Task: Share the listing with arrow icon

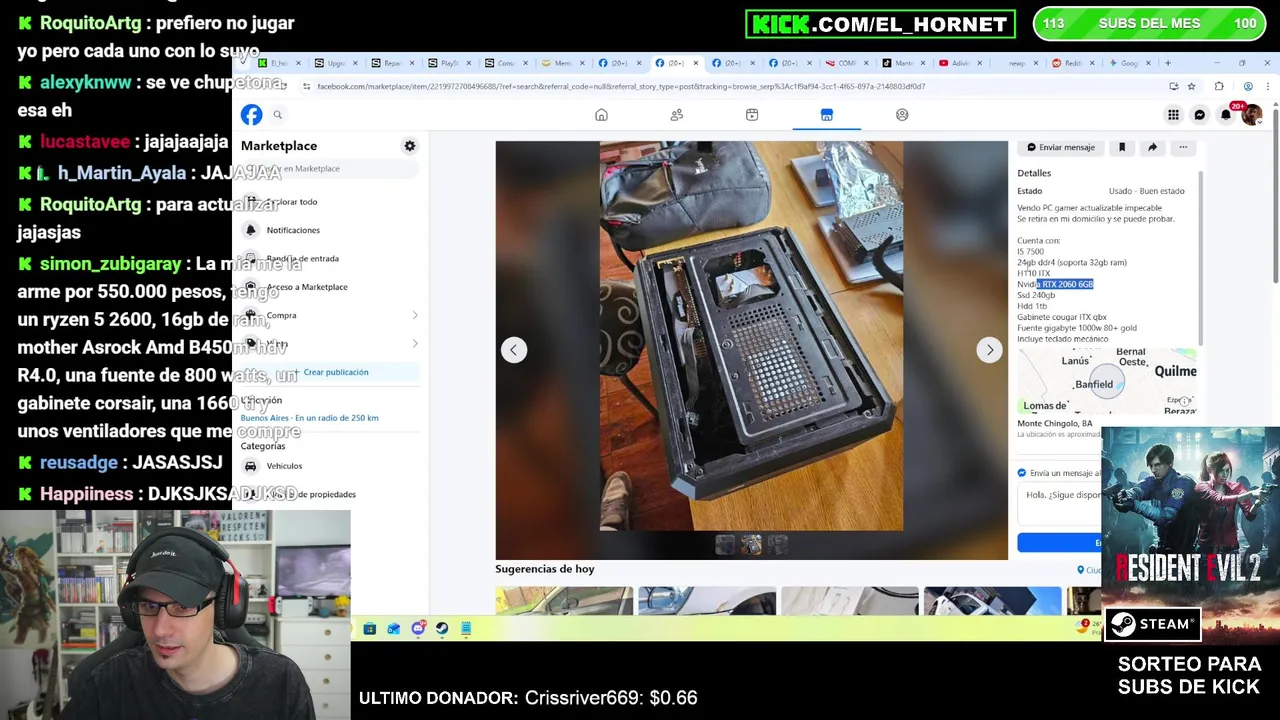Action: 1152,147
